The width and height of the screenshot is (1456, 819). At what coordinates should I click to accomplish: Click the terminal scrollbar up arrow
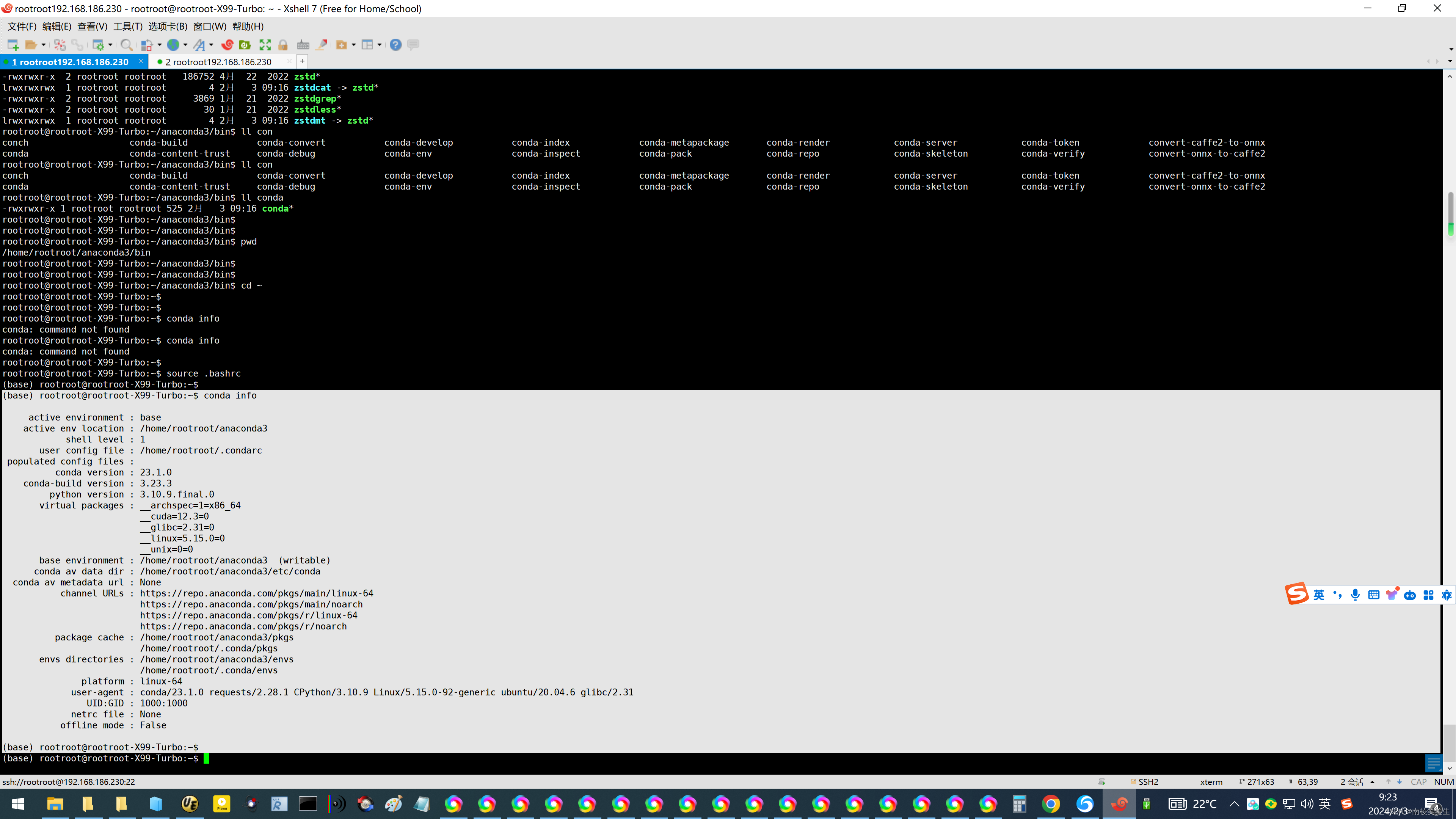pyautogui.click(x=1450, y=76)
